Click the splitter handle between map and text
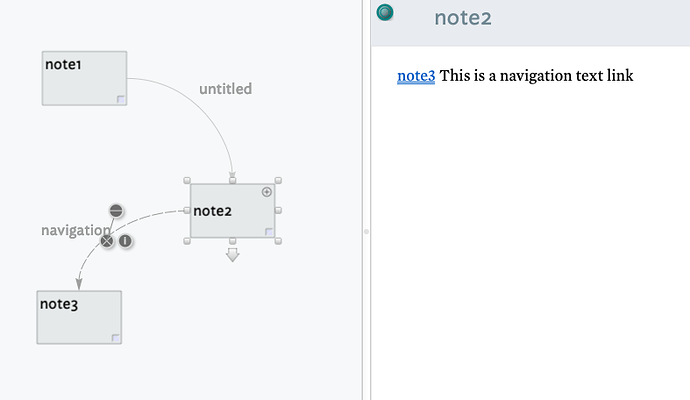This screenshot has height=400, width=690. [x=366, y=231]
